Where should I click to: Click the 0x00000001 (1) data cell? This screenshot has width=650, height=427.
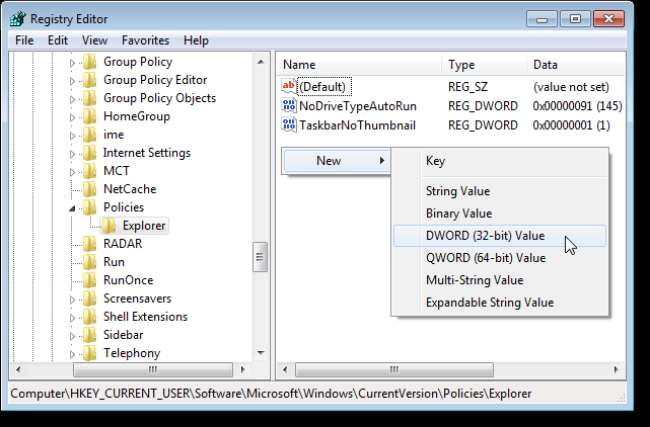571,125
